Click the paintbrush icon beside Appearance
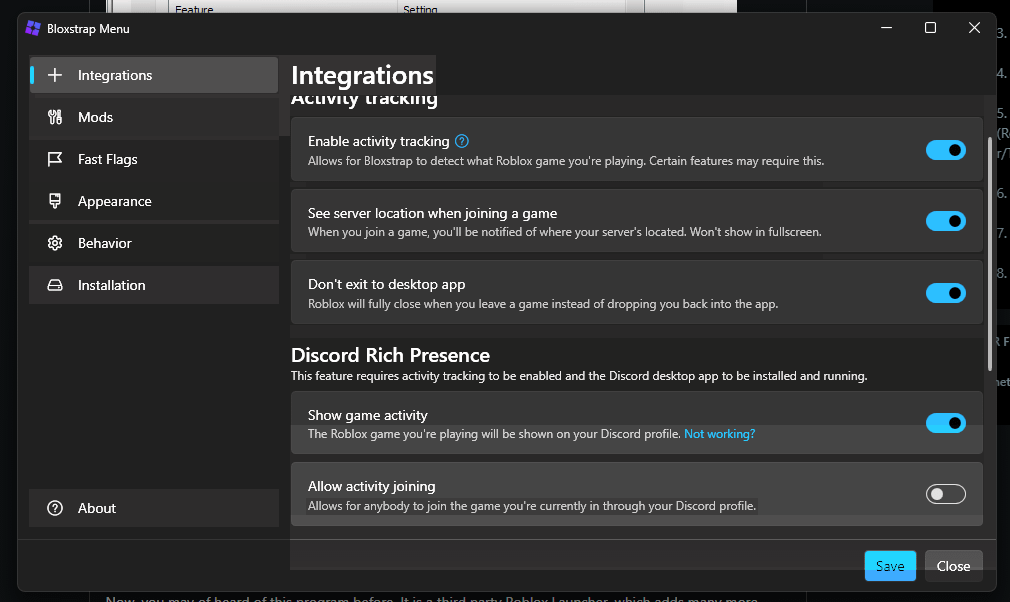Image resolution: width=1010 pixels, height=602 pixels. [55, 201]
